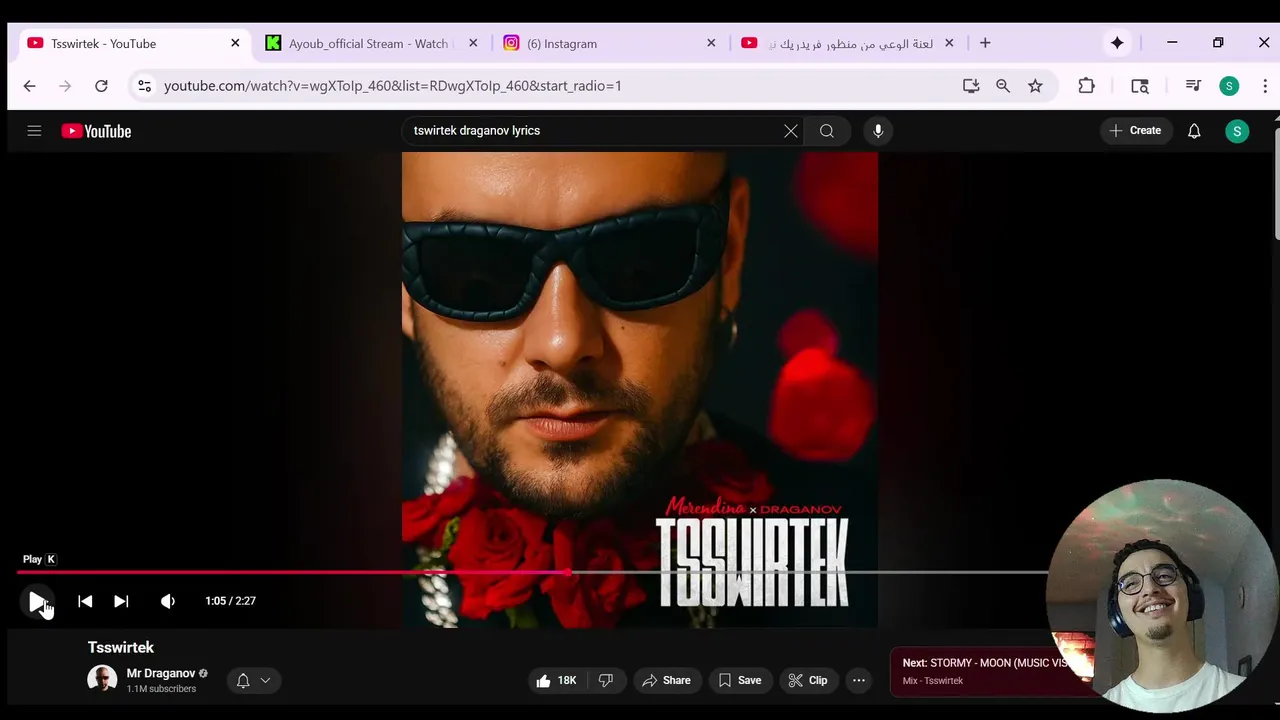Click the 1:05 / 2:27 time display
This screenshot has width=1280, height=720.
[x=230, y=601]
